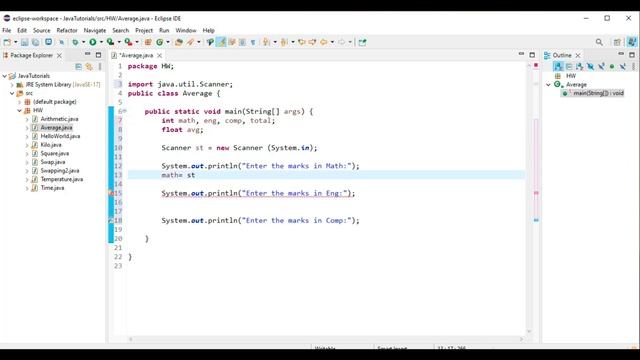This screenshot has width=640, height=360.
Task: Click the New file toolbar icon
Action: (7, 42)
